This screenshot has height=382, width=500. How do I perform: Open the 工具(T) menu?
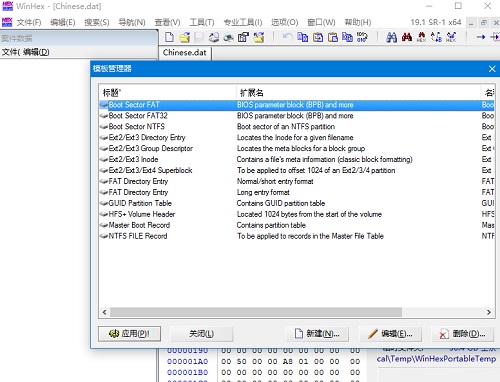(x=202, y=22)
